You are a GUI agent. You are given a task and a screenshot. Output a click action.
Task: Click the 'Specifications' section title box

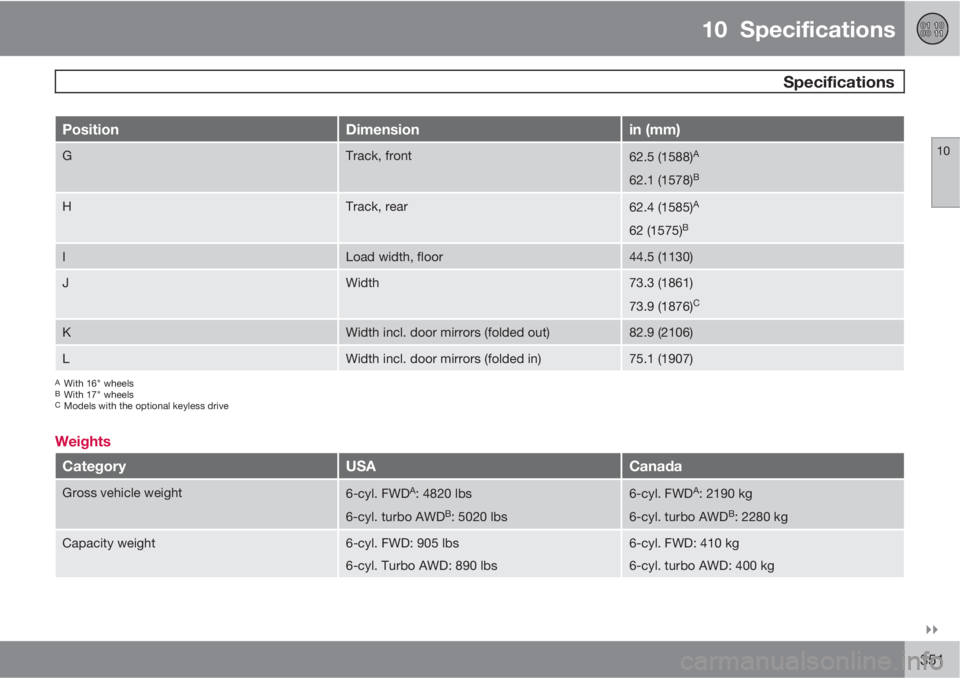479,81
